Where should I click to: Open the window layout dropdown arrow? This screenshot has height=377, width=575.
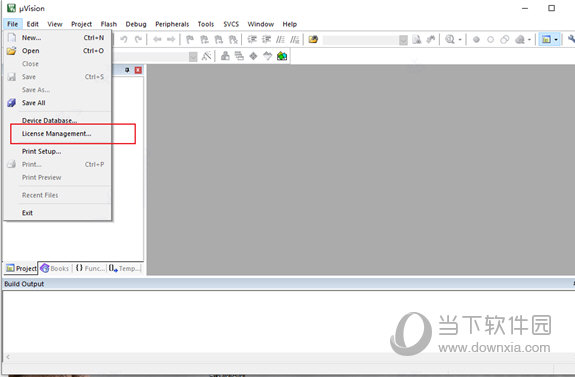(x=556, y=40)
